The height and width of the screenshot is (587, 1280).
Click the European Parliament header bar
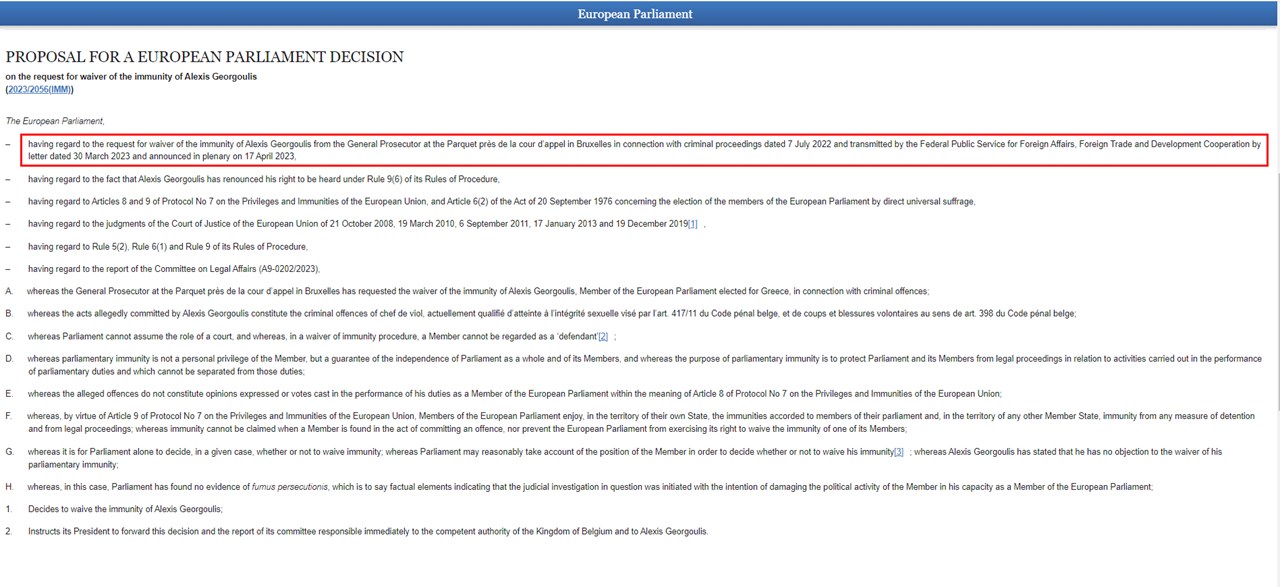tap(640, 14)
